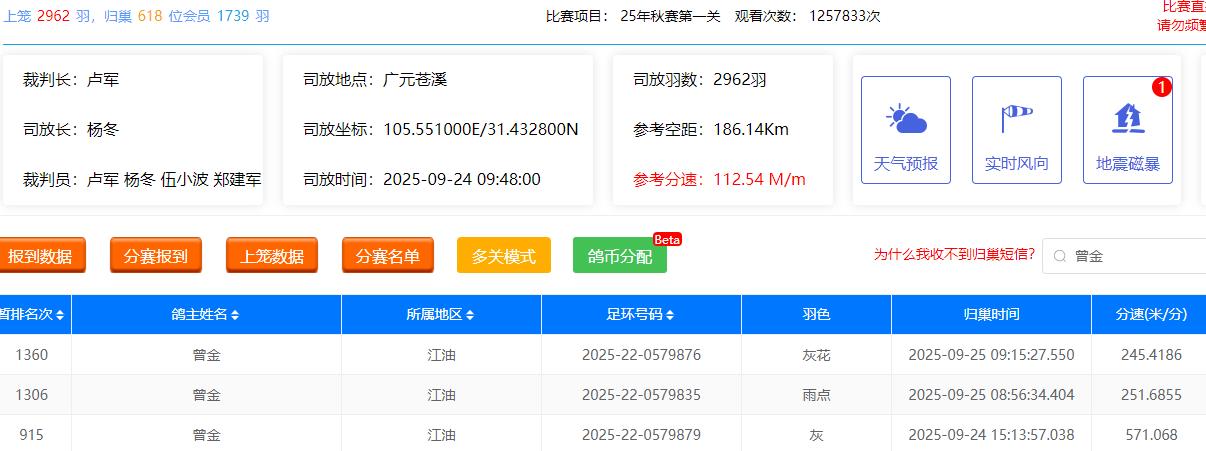The height and width of the screenshot is (451, 1206).
Task: Sort by 鸽主姓名 column arrows
Action: pos(234,315)
